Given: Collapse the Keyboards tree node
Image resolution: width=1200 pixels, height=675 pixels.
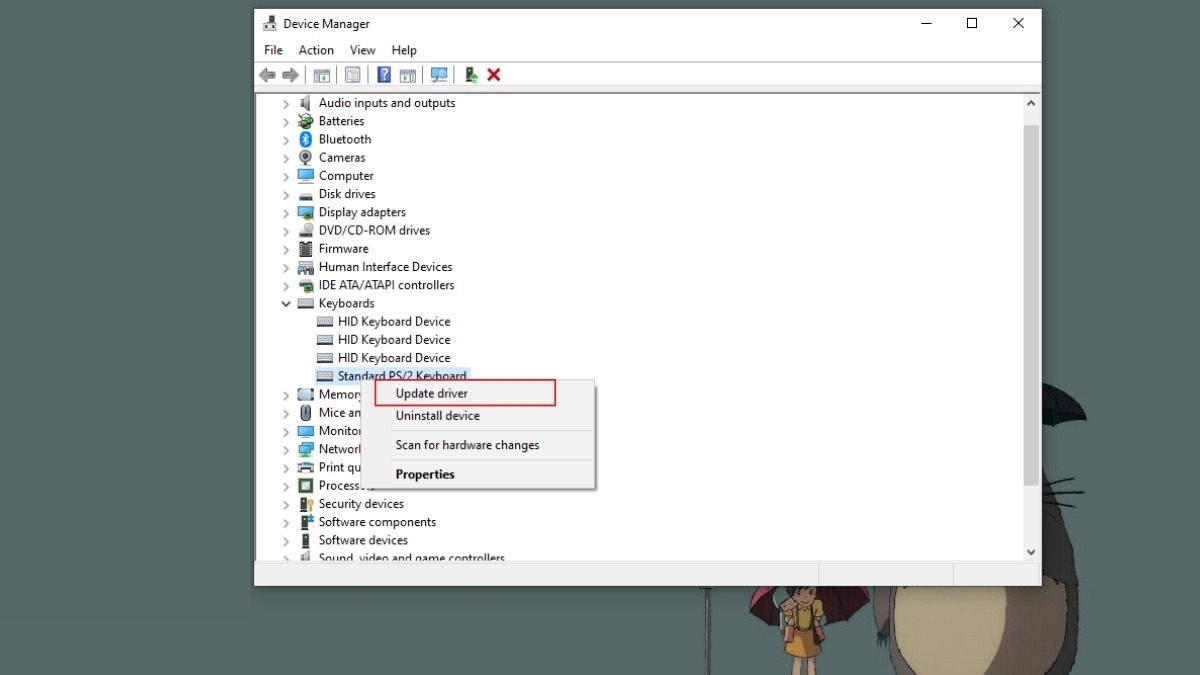Looking at the screenshot, I should 286,304.
